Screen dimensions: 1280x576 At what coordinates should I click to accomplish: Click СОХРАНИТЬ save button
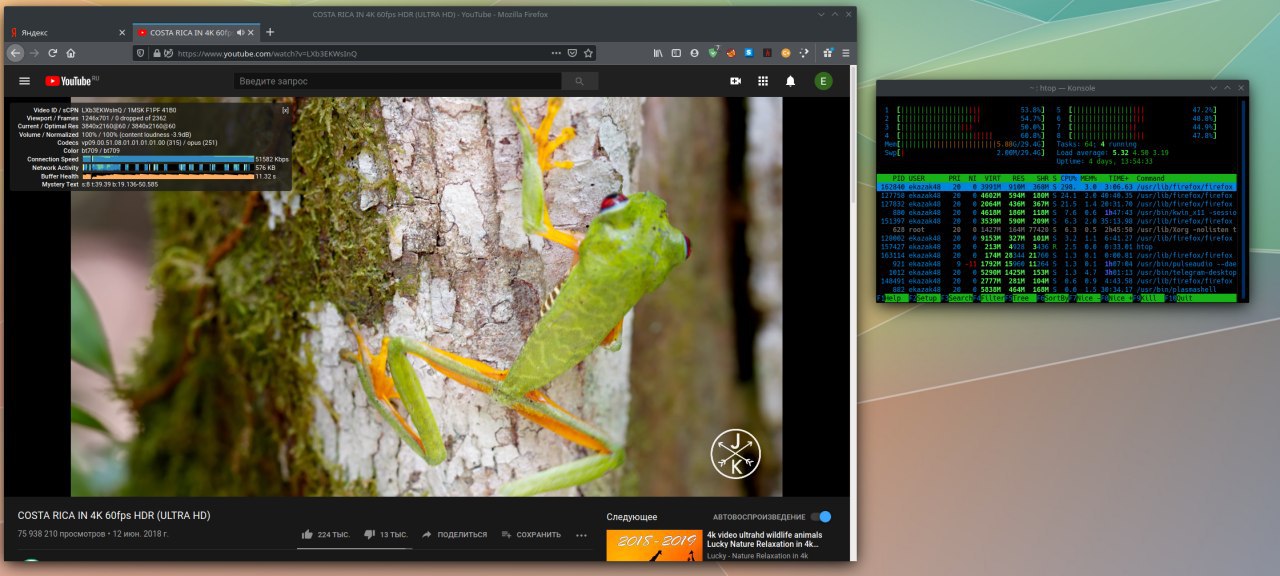coord(531,535)
